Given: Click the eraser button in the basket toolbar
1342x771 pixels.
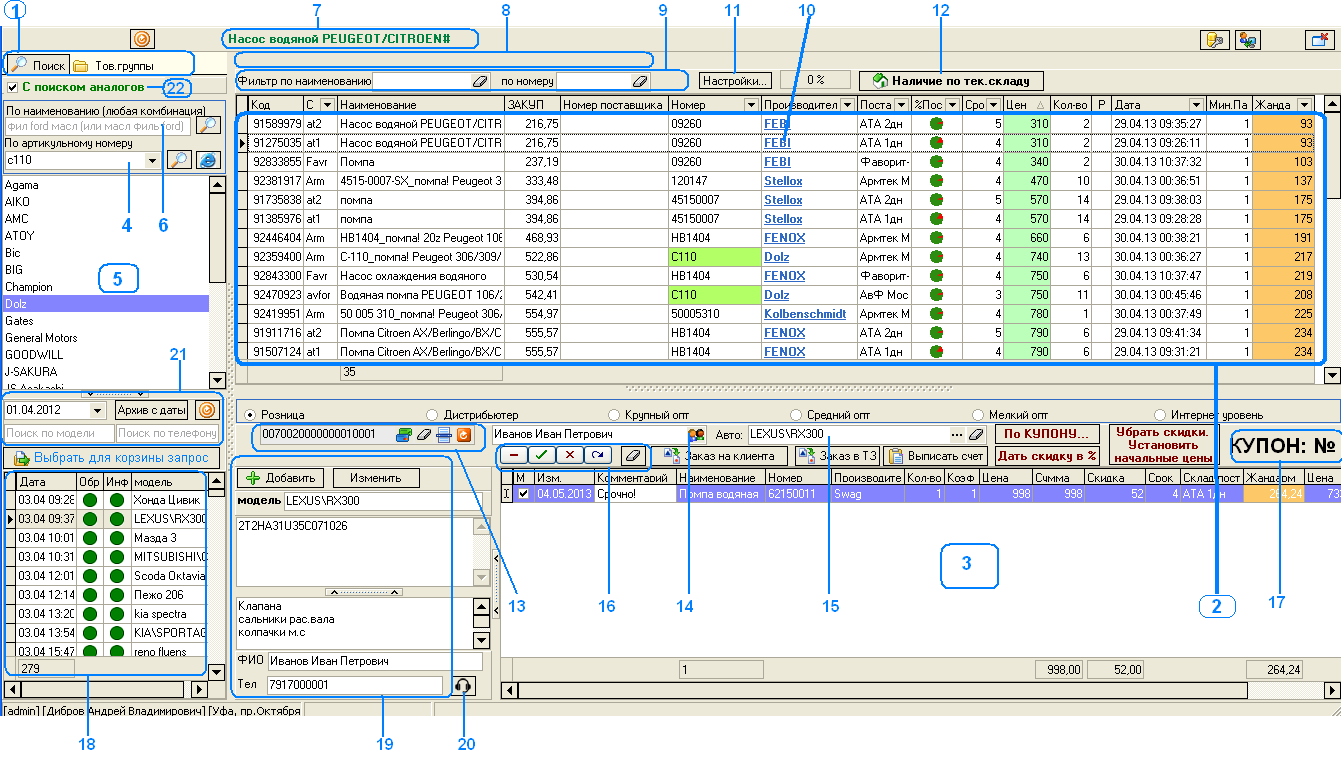Looking at the screenshot, I should coord(632,455).
